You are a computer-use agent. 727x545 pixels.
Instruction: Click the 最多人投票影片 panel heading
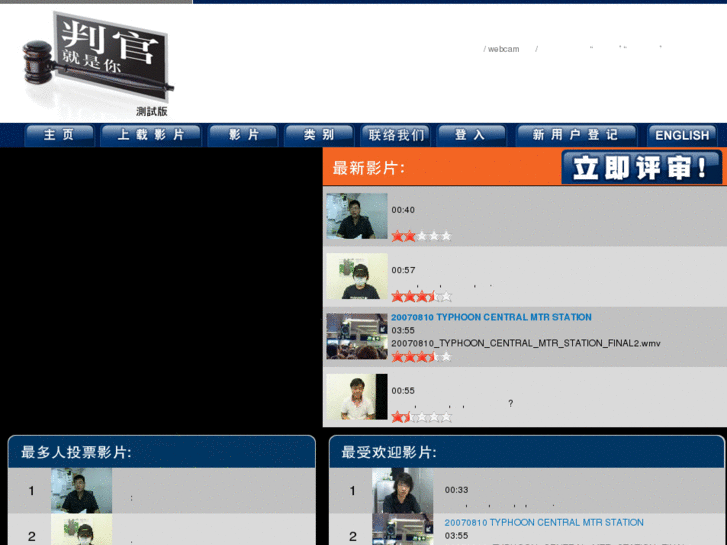point(76,452)
